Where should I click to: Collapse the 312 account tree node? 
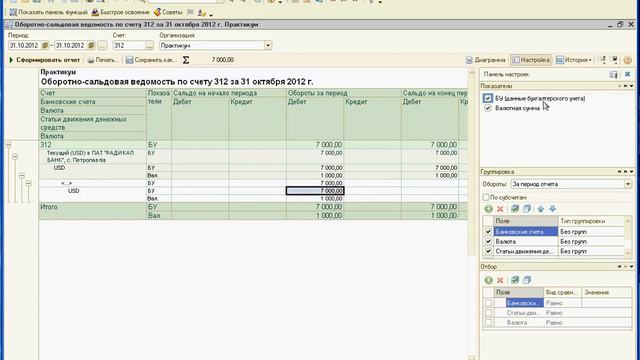click(x=9, y=144)
